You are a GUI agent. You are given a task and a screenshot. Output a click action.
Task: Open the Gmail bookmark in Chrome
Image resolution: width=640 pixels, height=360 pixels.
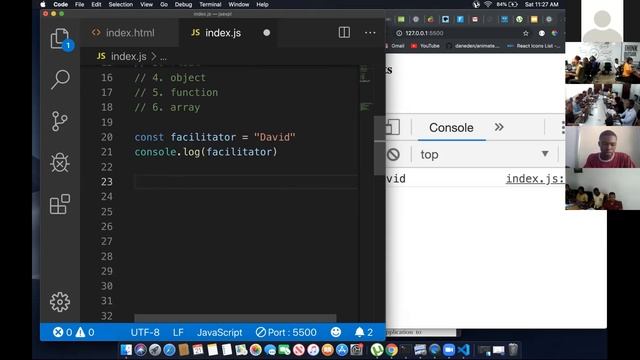394,46
